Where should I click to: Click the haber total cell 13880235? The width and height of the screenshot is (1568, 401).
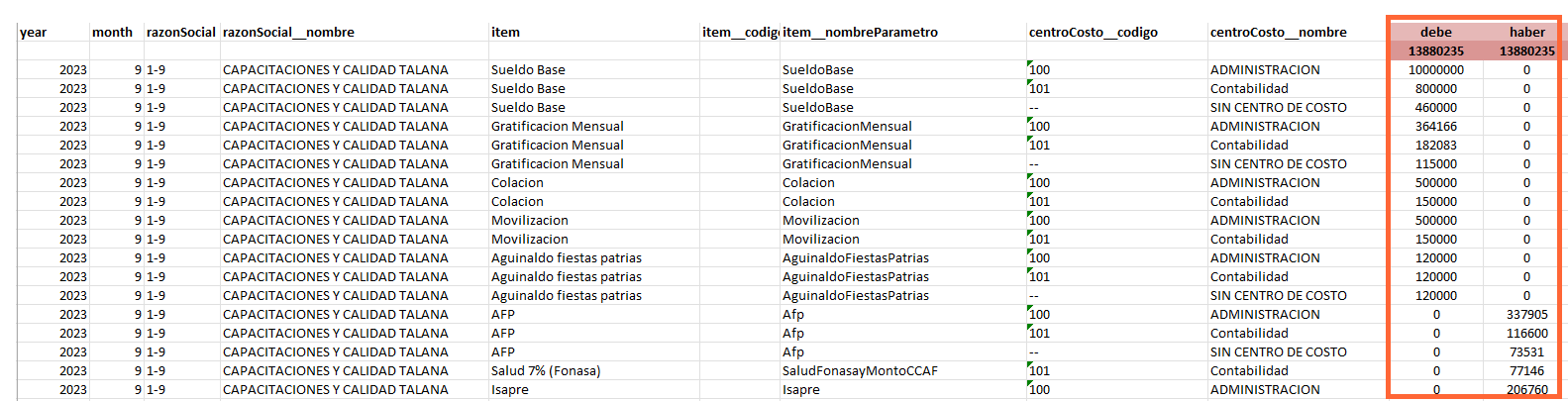[1526, 50]
